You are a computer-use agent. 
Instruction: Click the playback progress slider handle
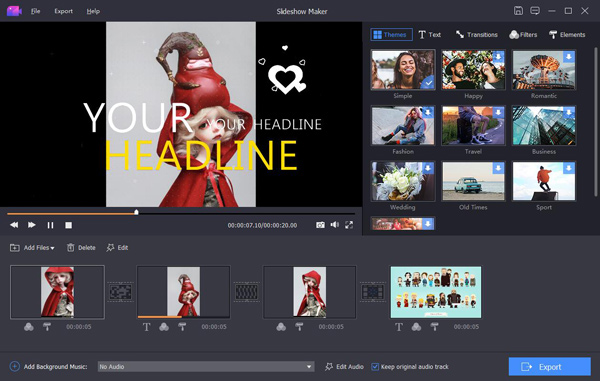(136, 212)
